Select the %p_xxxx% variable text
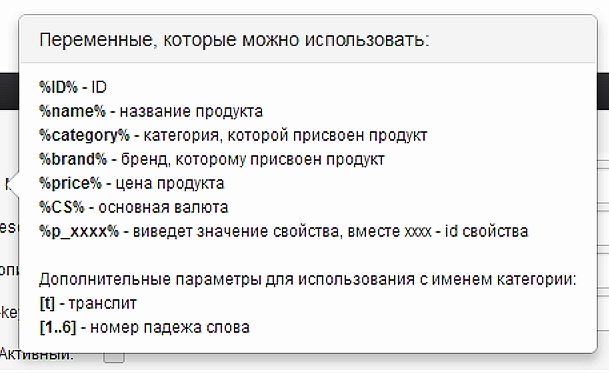Screen dimensions: 609x373 click(x=79, y=232)
